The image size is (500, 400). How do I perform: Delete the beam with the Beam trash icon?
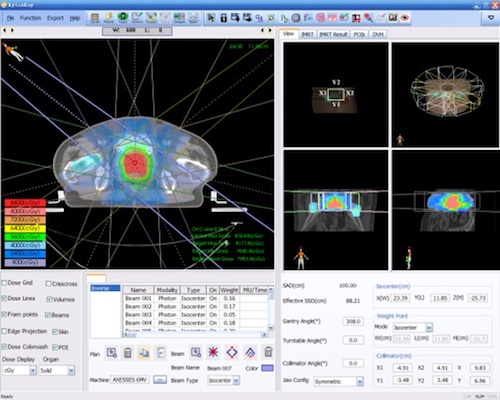tap(268, 352)
